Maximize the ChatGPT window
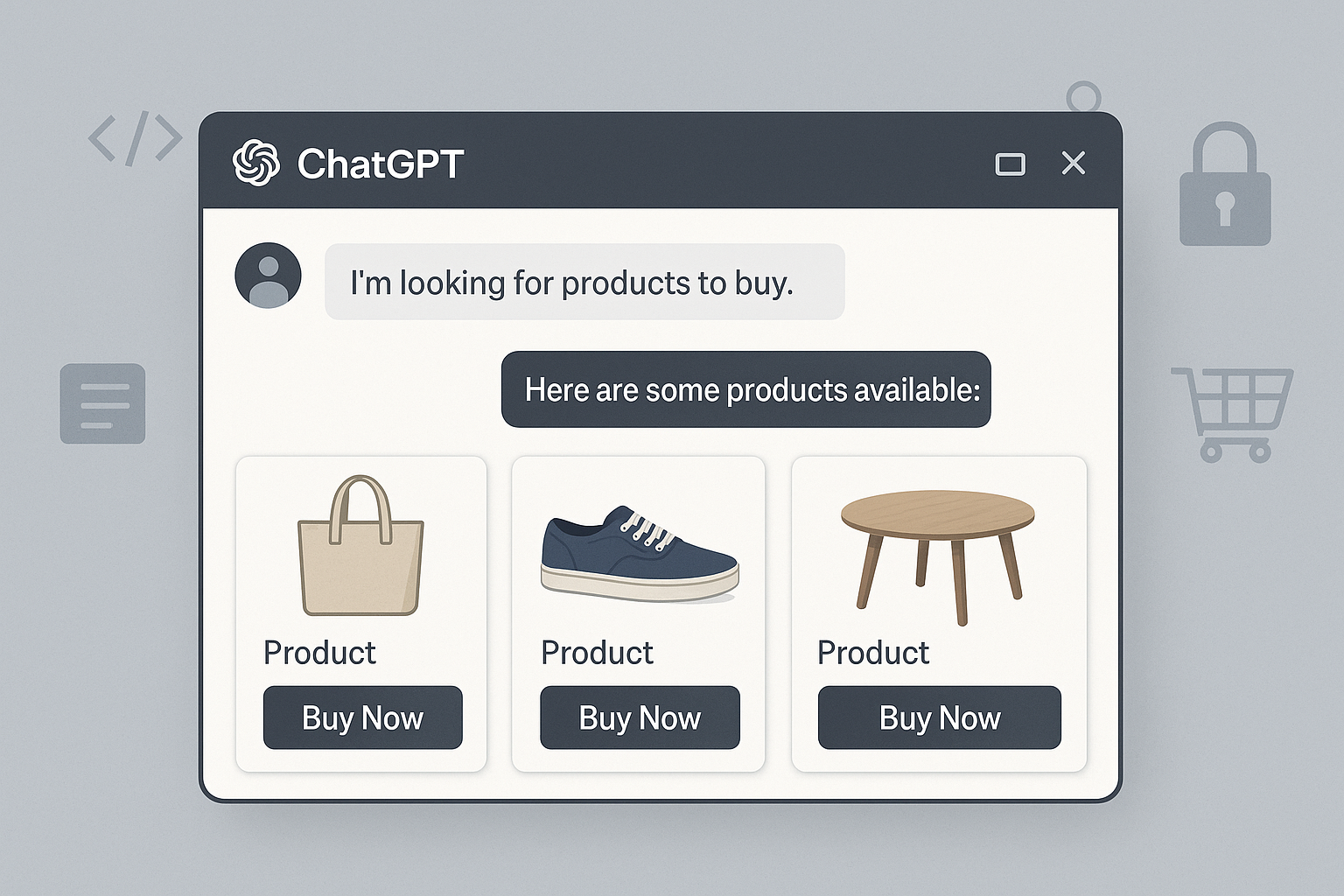1344x896 pixels. (x=1010, y=164)
